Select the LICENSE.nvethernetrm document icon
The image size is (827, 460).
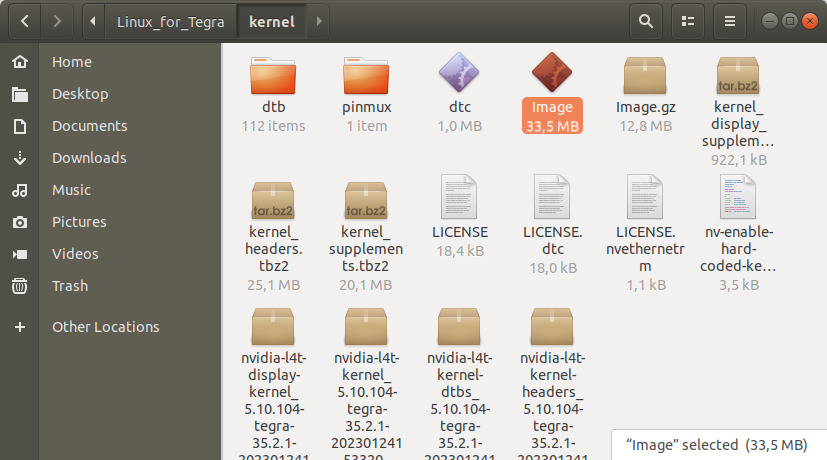[645, 197]
